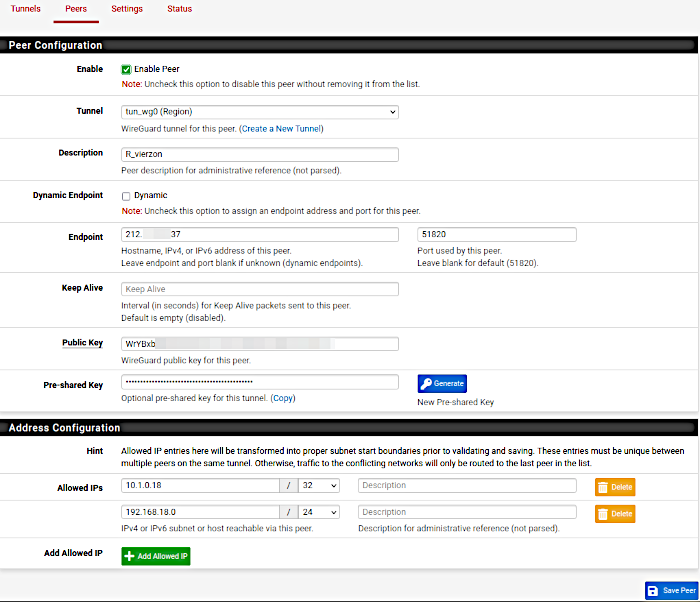Click the Copy link for pre-shared key

point(283,398)
